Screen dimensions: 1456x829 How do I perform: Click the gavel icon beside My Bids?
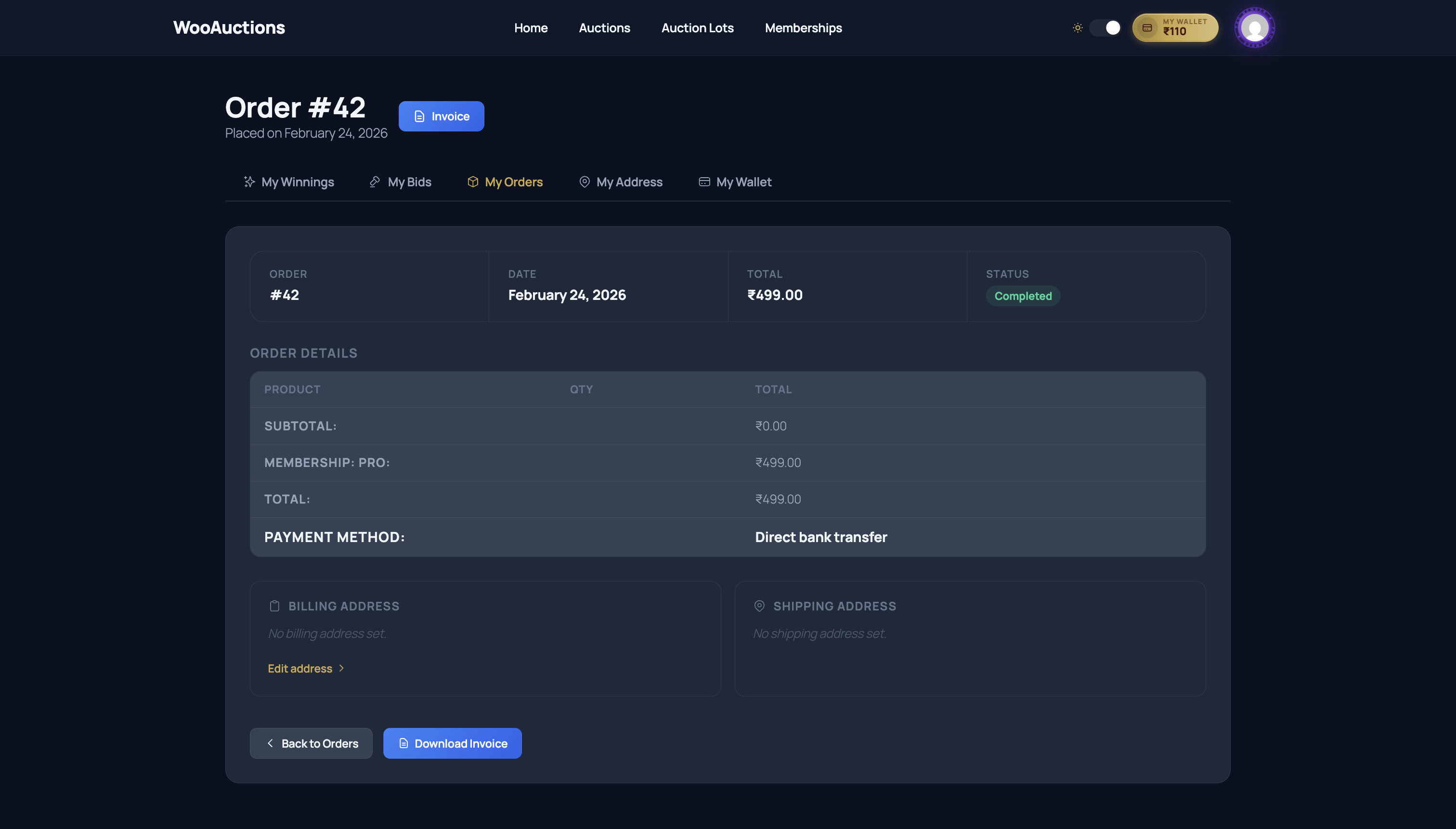pos(375,181)
